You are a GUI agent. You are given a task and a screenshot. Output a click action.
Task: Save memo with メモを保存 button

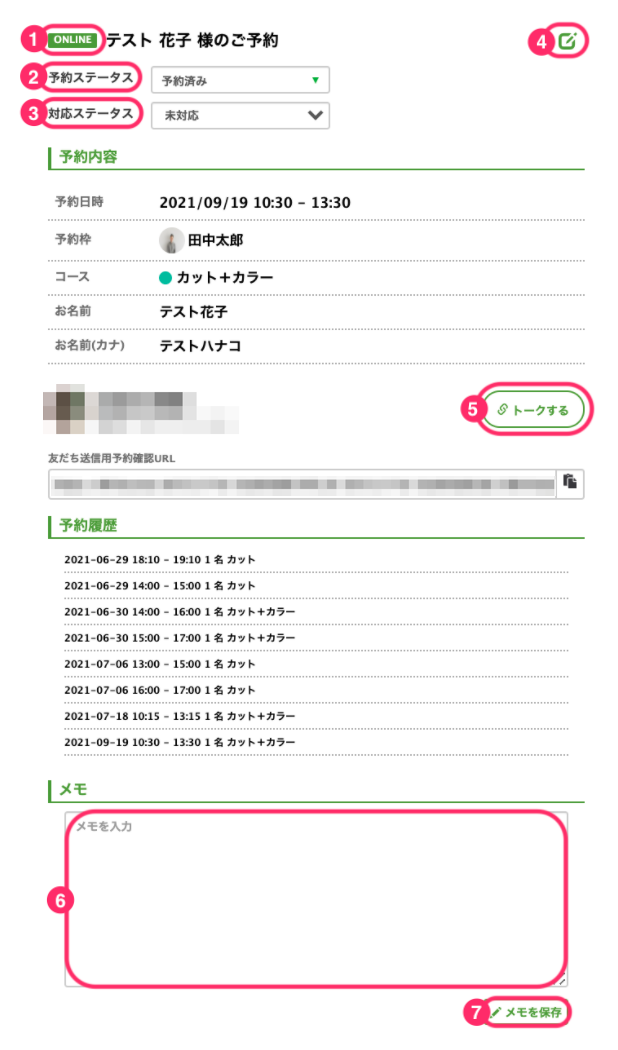(x=528, y=1012)
